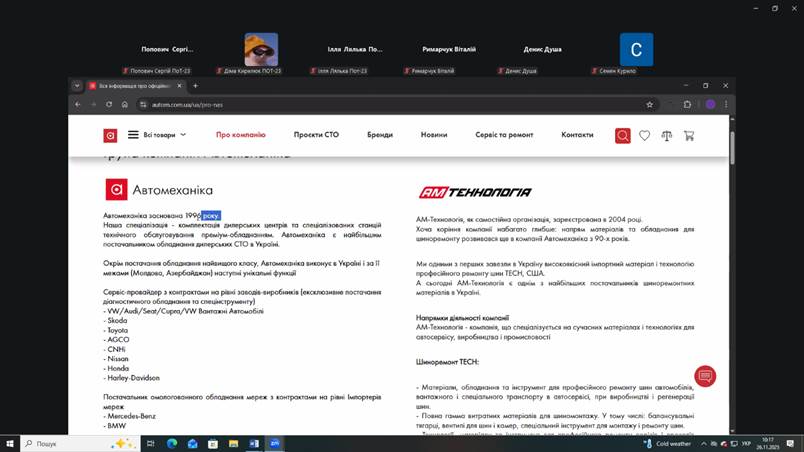Open the wishlist heart icon
The height and width of the screenshot is (452, 804).
(645, 135)
